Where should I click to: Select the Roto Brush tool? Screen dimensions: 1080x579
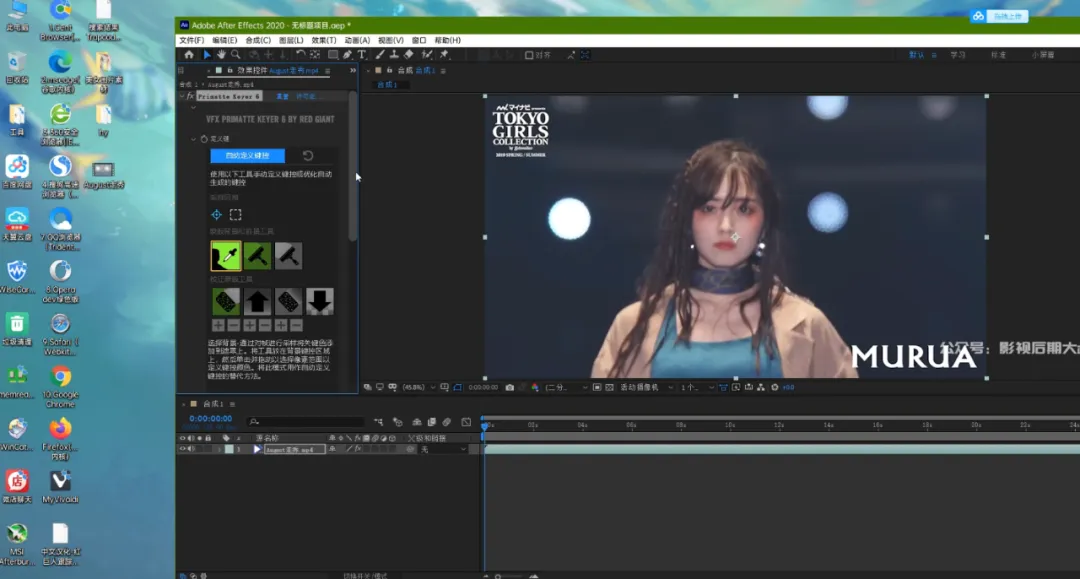click(427, 54)
